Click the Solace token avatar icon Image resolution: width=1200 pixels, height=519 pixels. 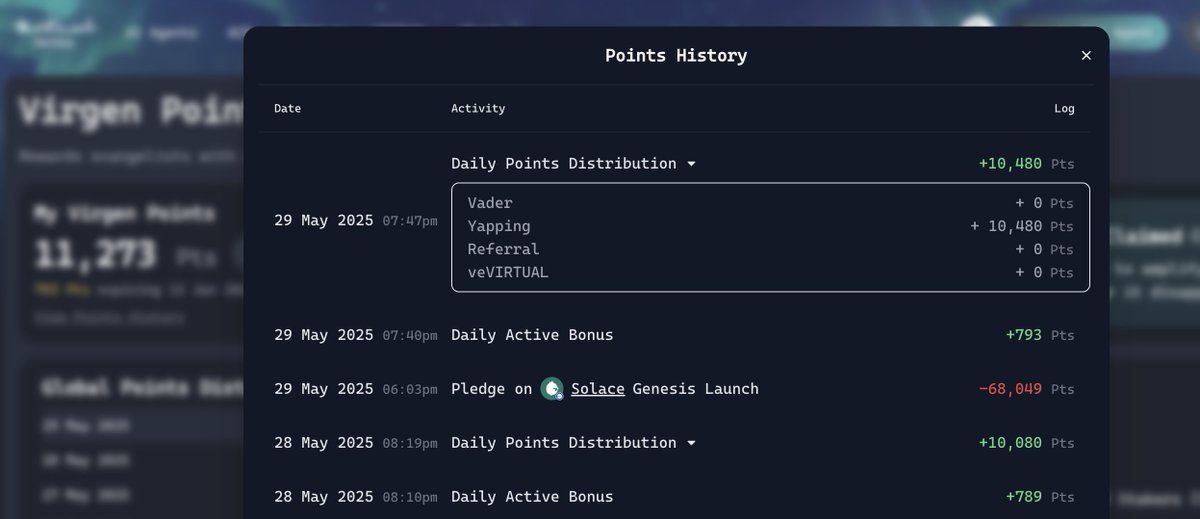pyautogui.click(x=552, y=389)
